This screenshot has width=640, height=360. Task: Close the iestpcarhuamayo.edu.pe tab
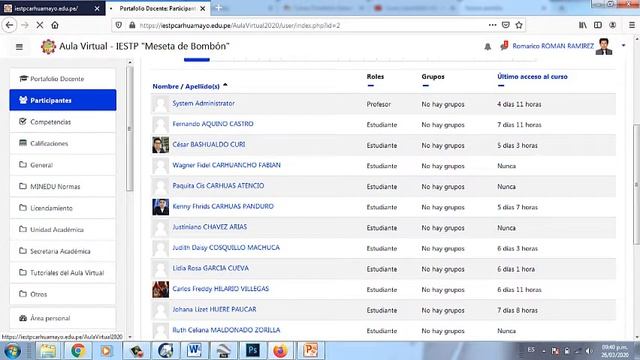[x=97, y=9]
